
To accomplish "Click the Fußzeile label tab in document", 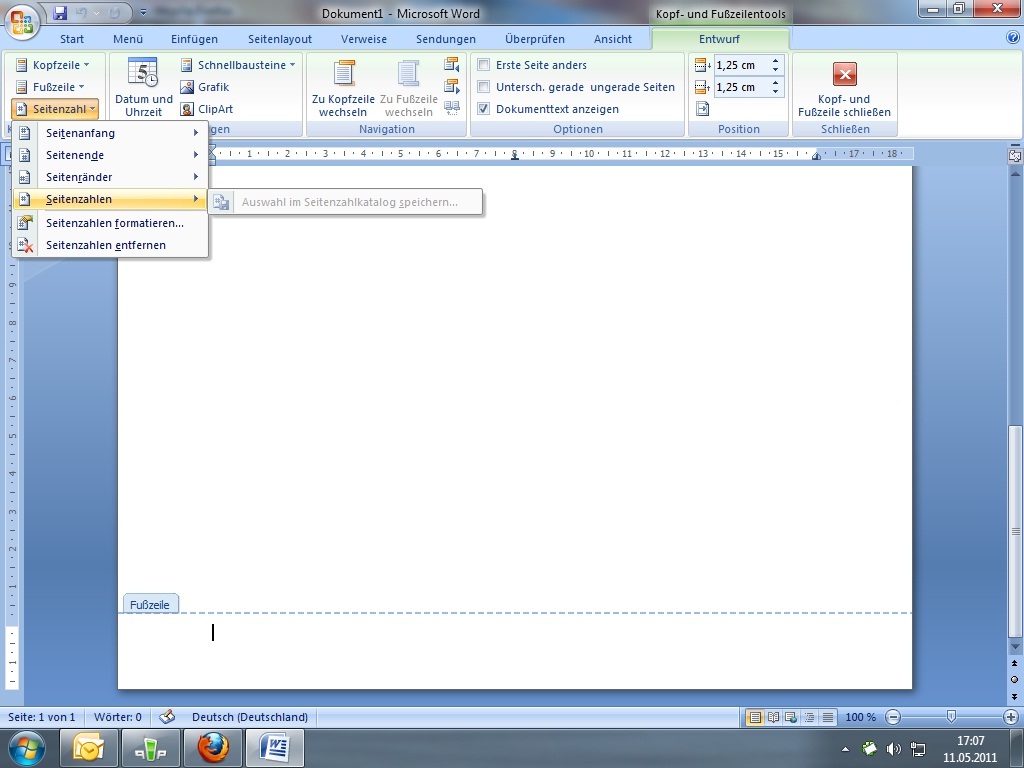I will point(150,604).
